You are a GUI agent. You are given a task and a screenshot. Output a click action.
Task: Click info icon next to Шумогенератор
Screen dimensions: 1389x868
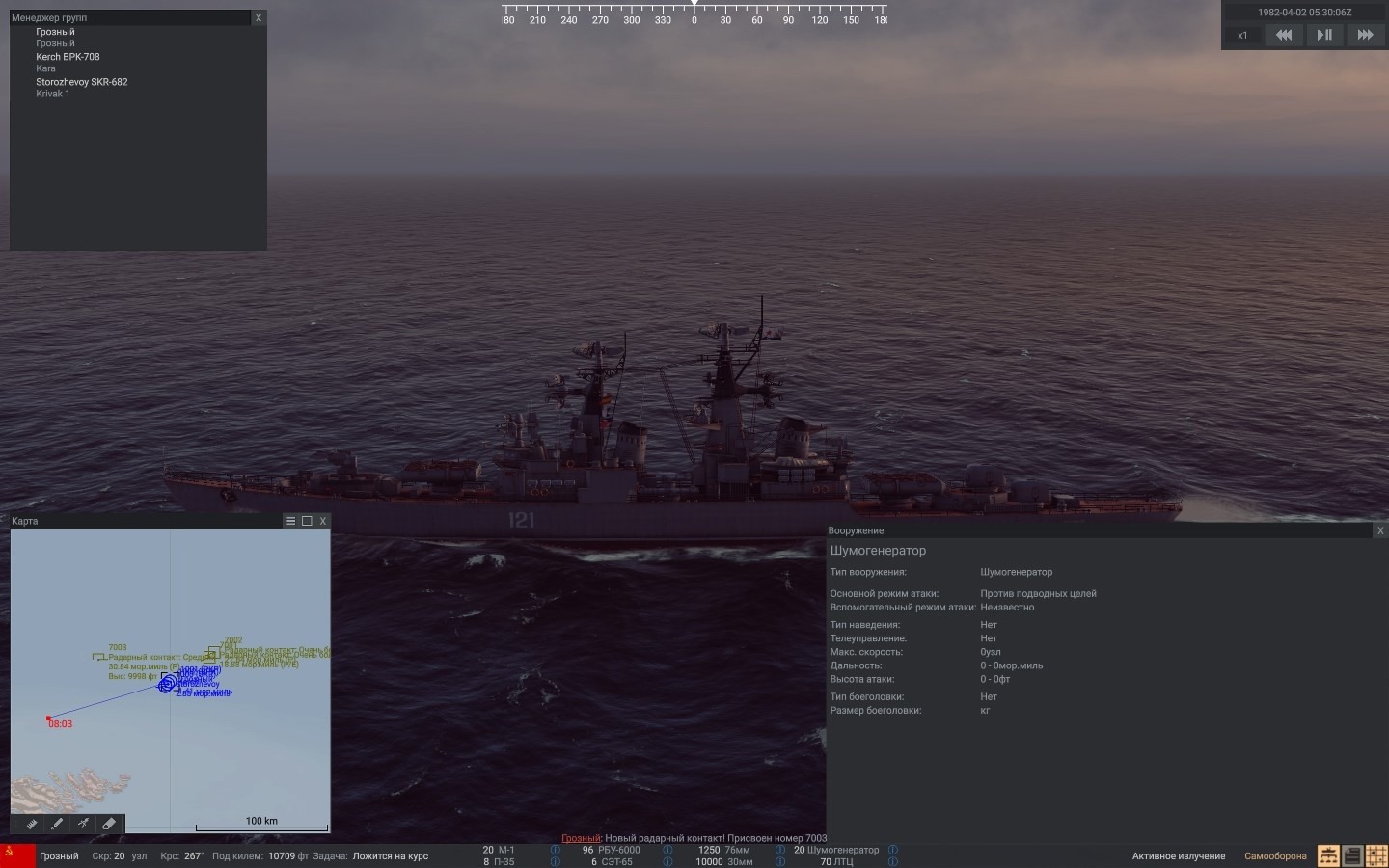(893, 850)
